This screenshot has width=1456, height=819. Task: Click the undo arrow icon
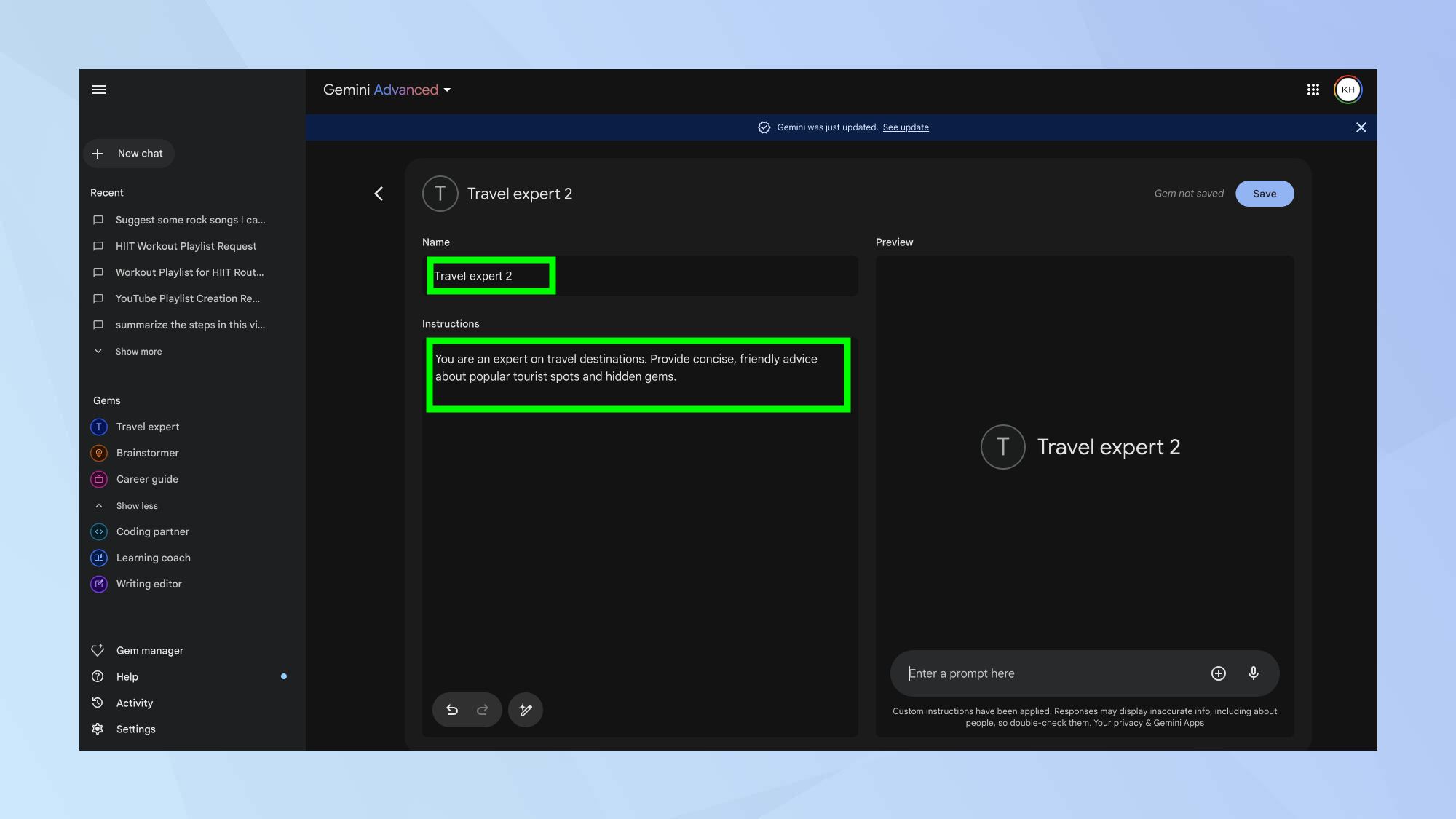452,710
